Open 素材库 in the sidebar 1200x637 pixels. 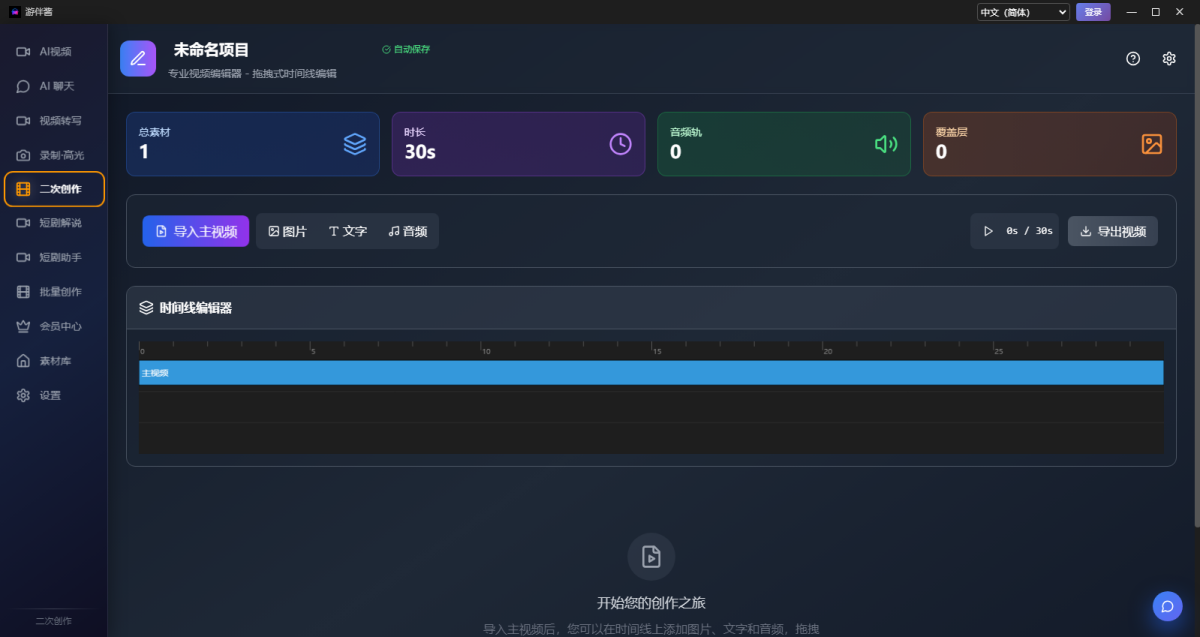54,360
